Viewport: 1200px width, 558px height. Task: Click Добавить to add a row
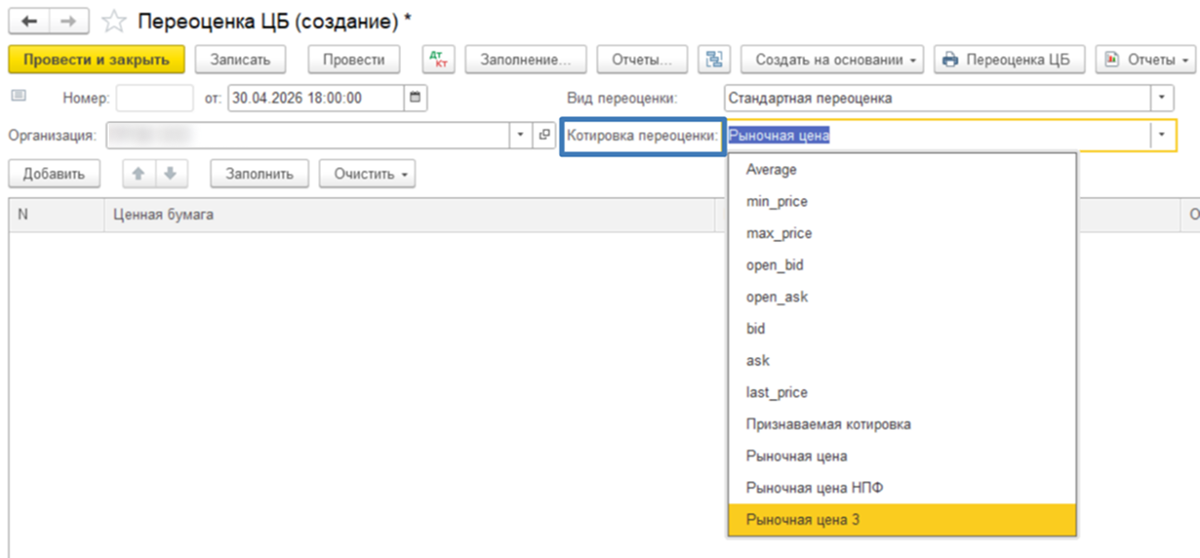[53, 173]
